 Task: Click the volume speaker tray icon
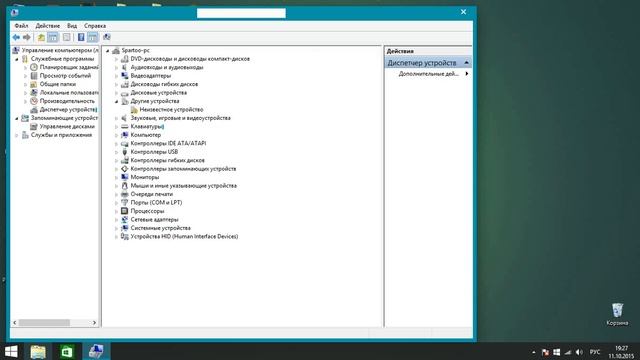tap(579, 352)
